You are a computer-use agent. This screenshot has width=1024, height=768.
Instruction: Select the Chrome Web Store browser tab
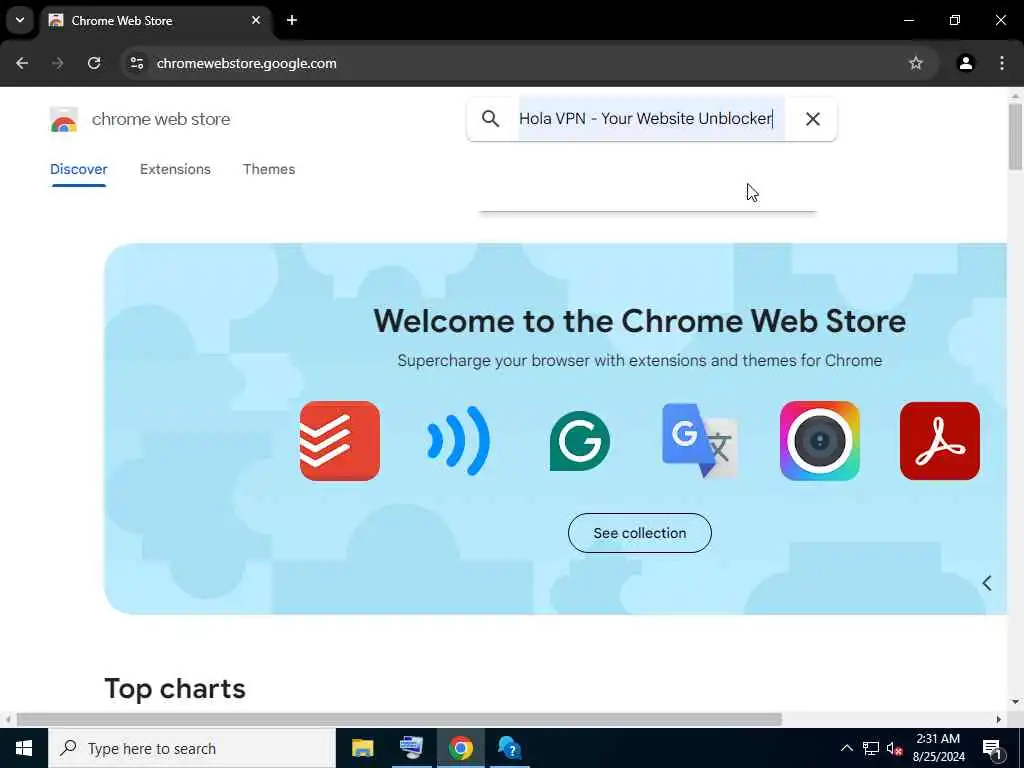tap(157, 20)
